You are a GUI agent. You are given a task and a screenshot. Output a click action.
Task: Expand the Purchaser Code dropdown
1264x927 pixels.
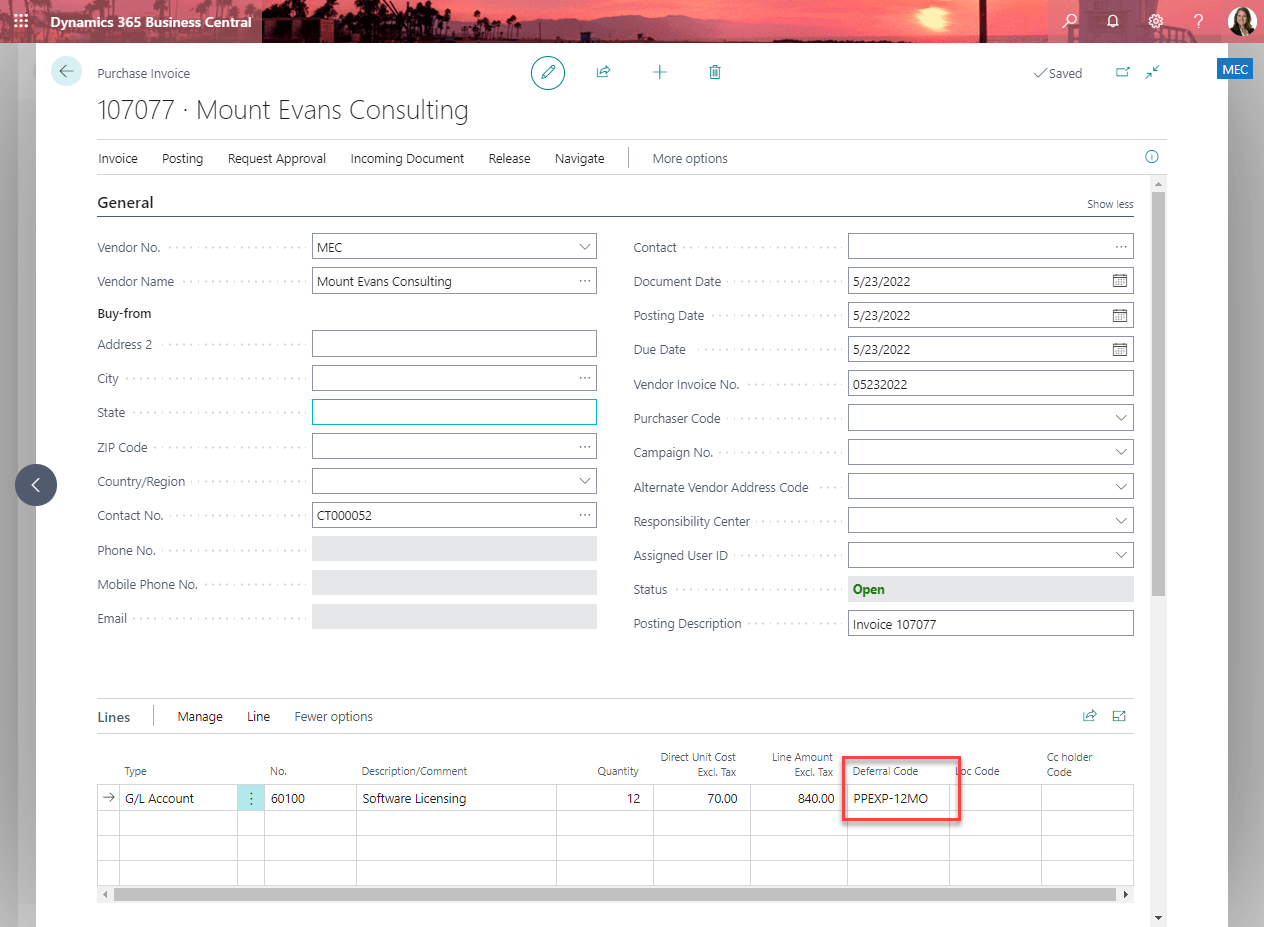pos(1121,418)
